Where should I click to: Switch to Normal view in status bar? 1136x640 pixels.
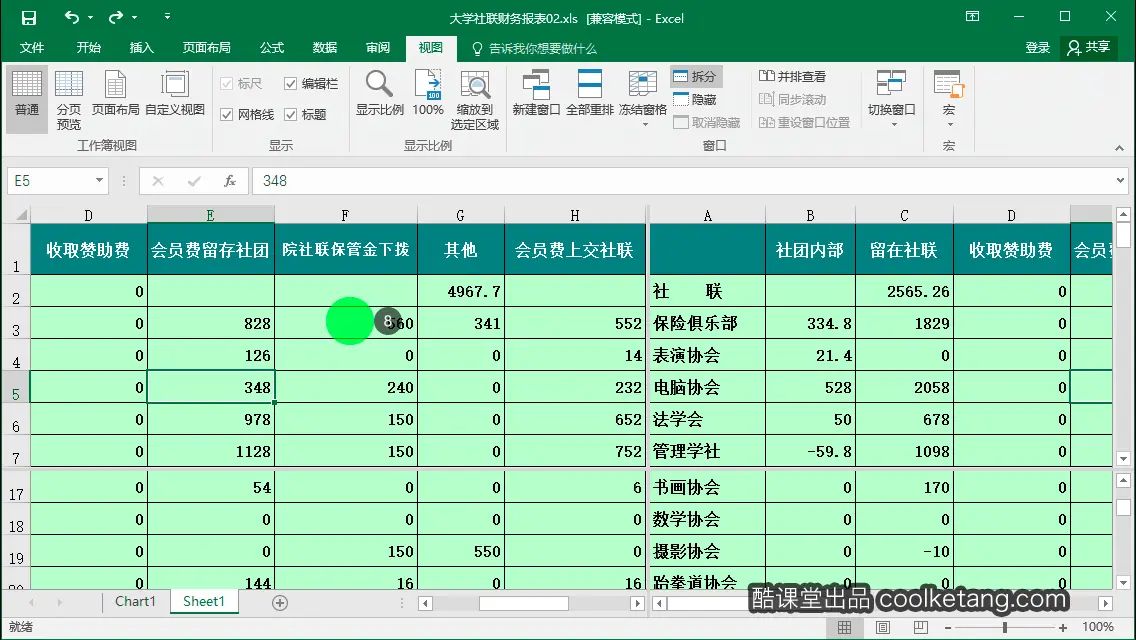tap(845, 628)
